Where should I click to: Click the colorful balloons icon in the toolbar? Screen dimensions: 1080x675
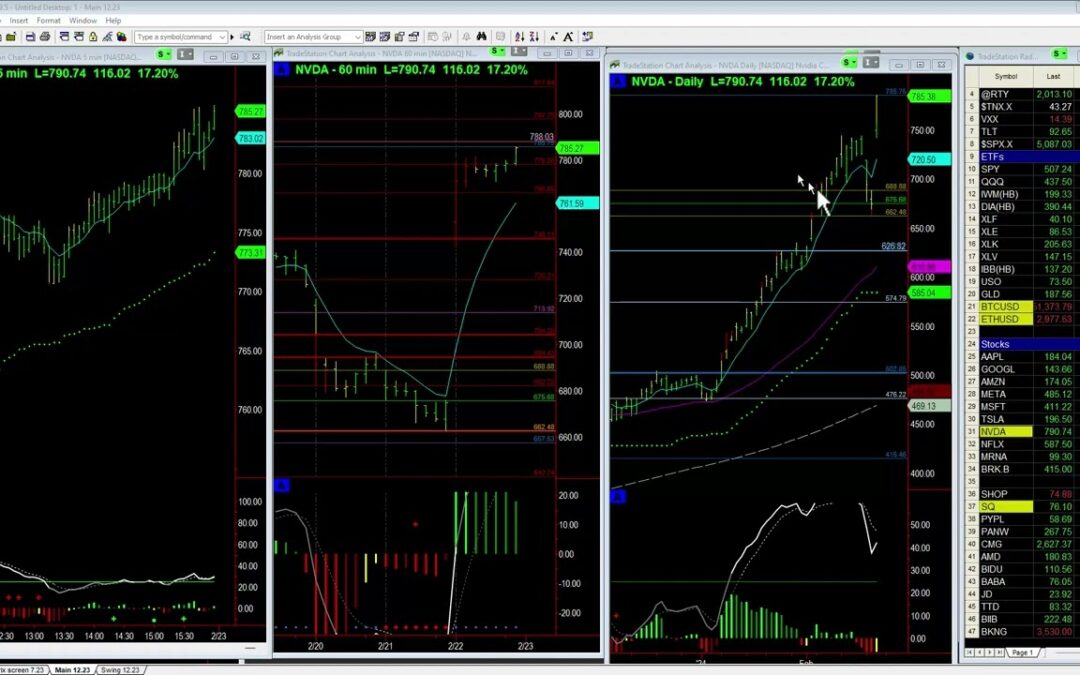(122, 37)
